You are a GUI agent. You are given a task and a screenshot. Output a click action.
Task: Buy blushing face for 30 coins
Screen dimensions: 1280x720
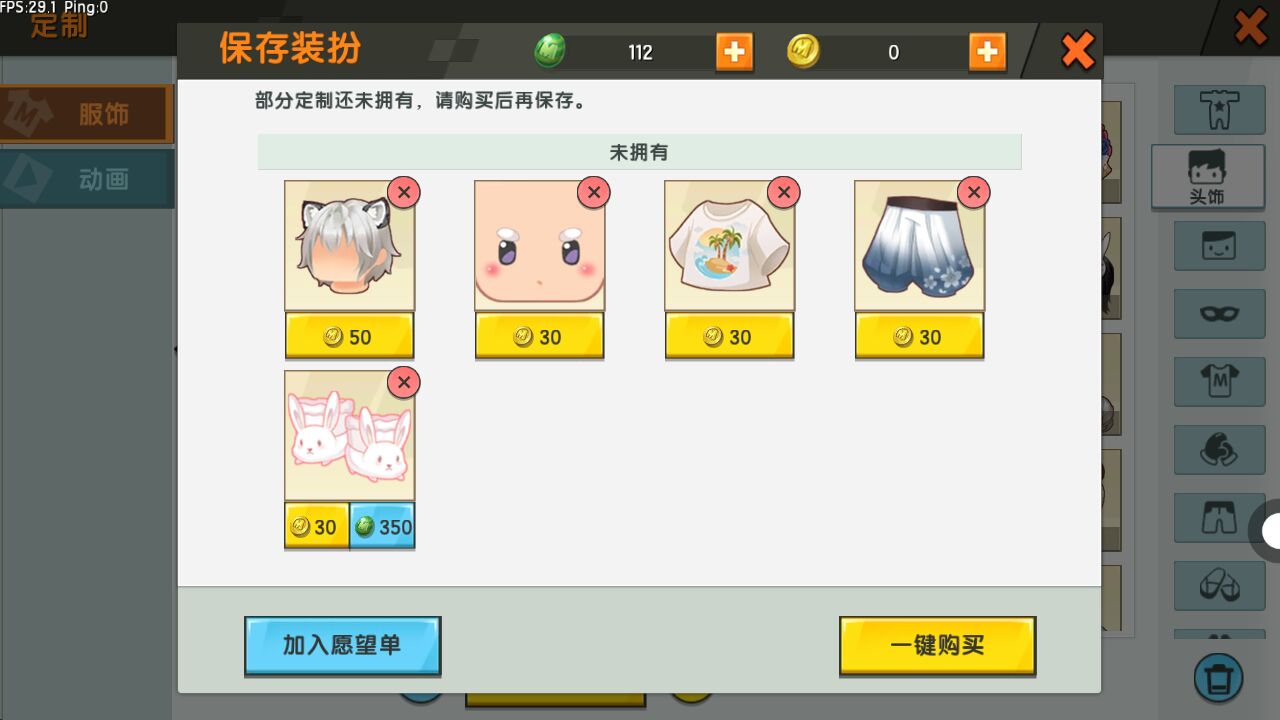click(539, 336)
